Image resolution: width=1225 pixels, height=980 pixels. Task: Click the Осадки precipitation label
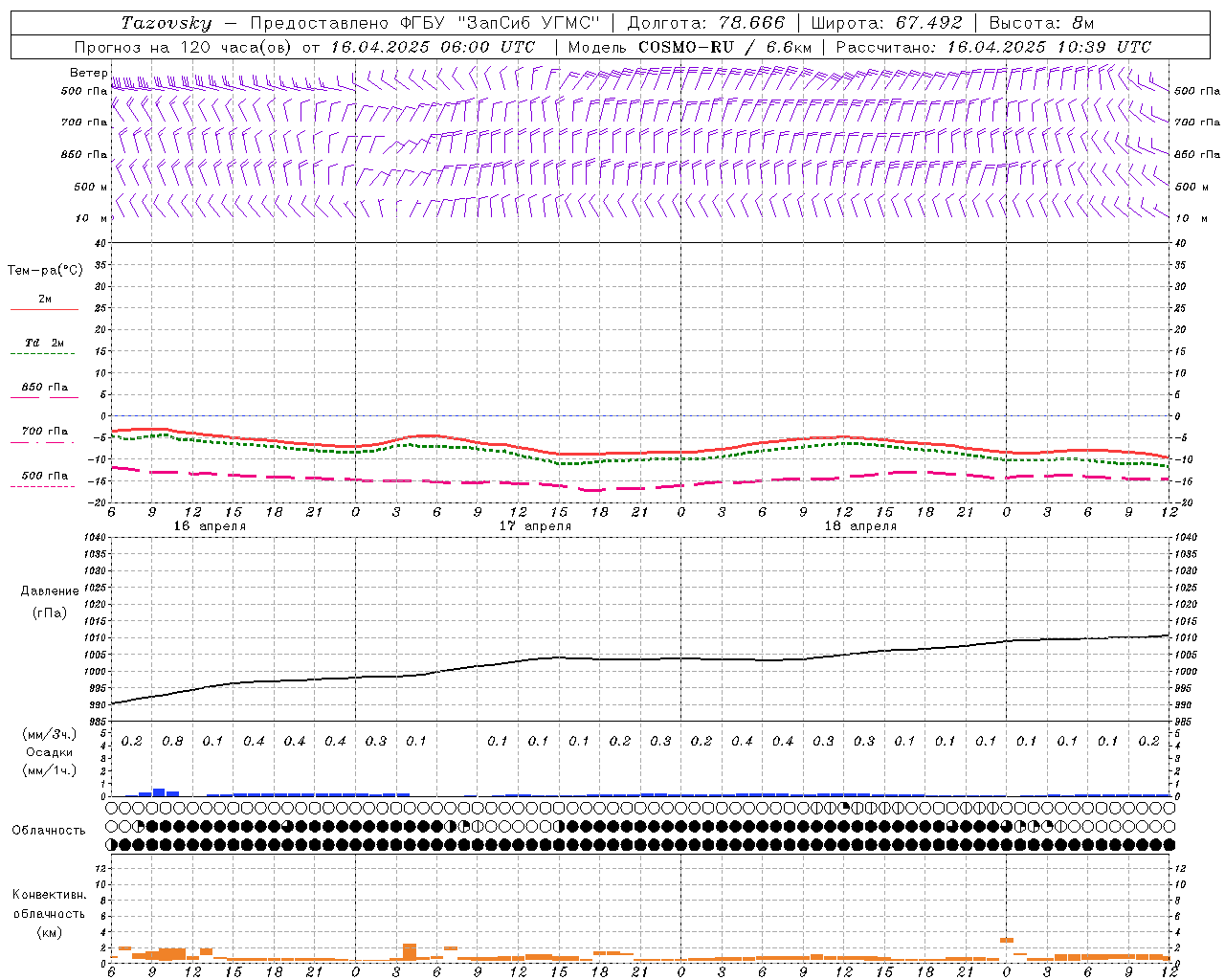tap(49, 752)
